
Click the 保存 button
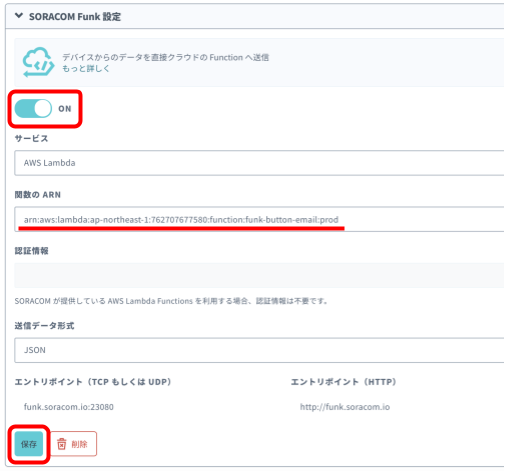pyautogui.click(x=29, y=444)
